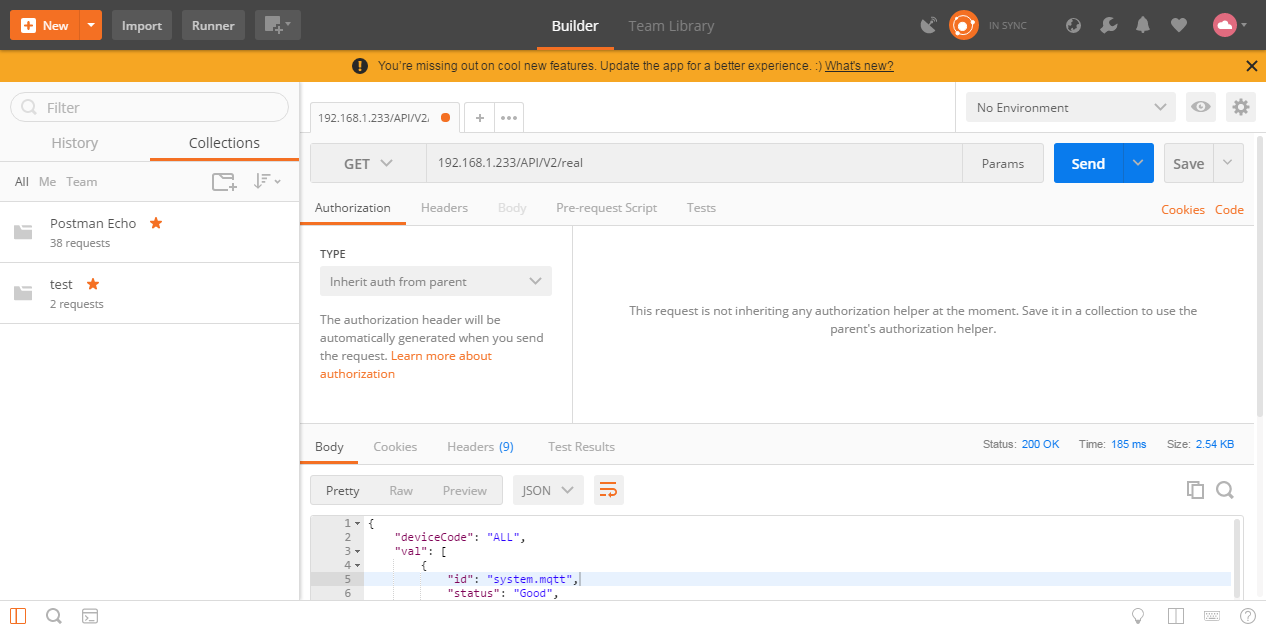Screen dimensions: 1266x631
Task: Select the Collections sidebar tab
Action: pos(224,143)
